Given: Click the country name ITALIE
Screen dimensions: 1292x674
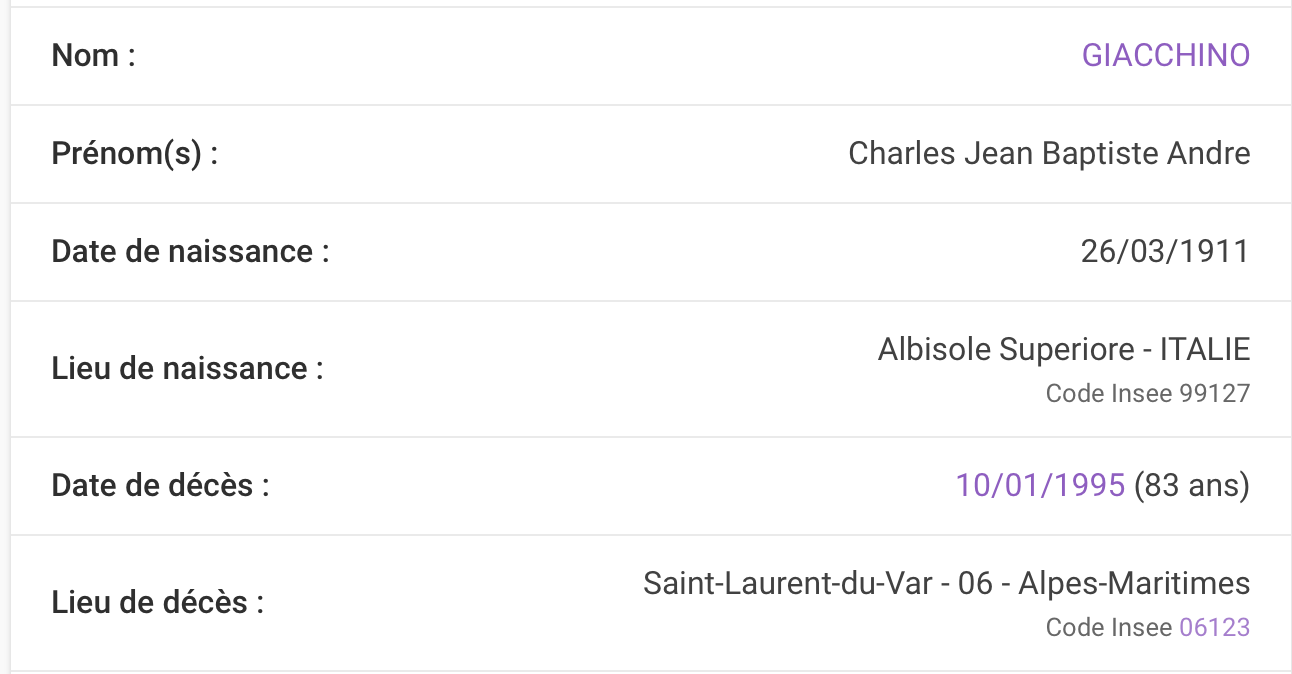Looking at the screenshot, I should [x=1204, y=350].
